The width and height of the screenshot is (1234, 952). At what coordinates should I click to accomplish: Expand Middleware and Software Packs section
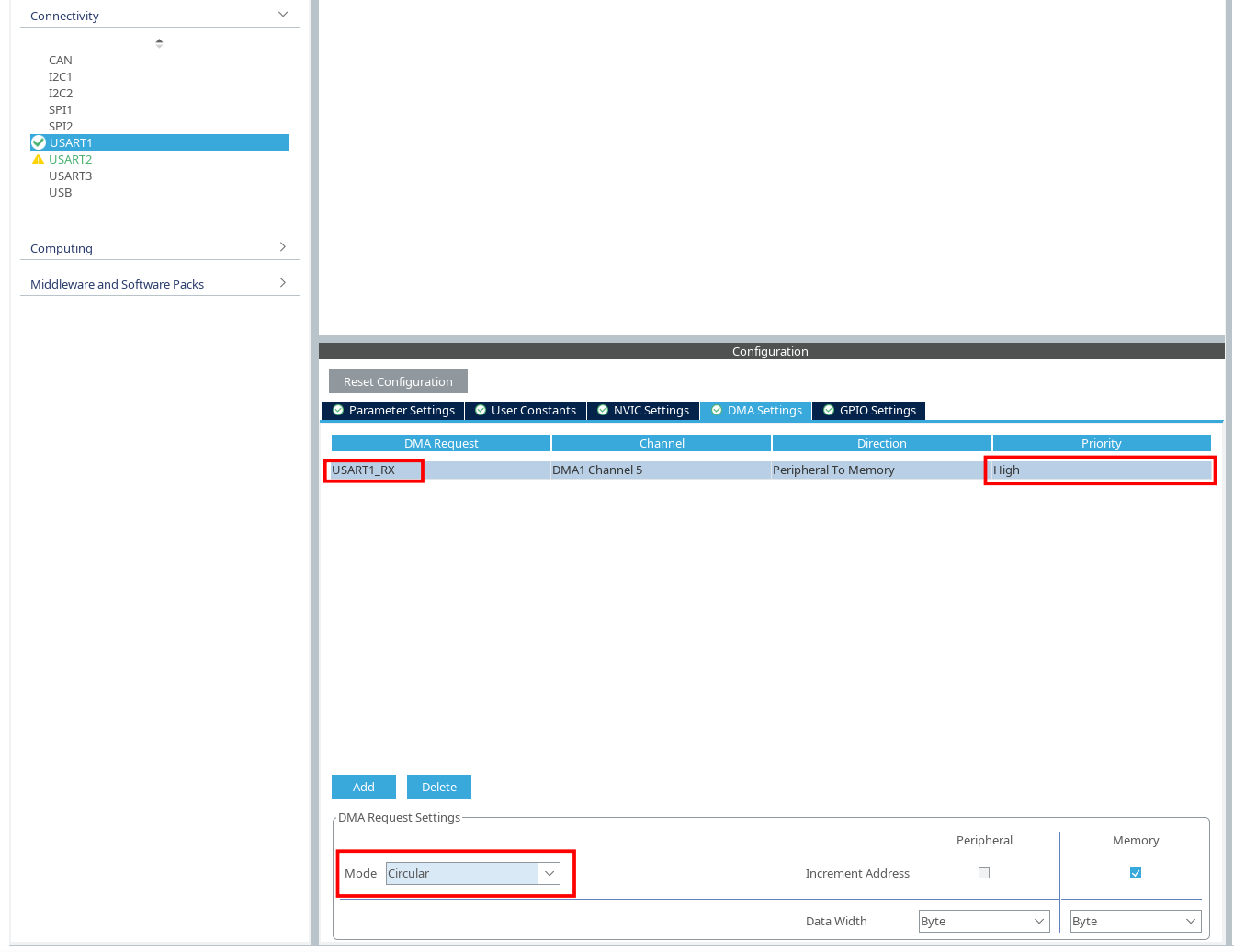tap(283, 283)
